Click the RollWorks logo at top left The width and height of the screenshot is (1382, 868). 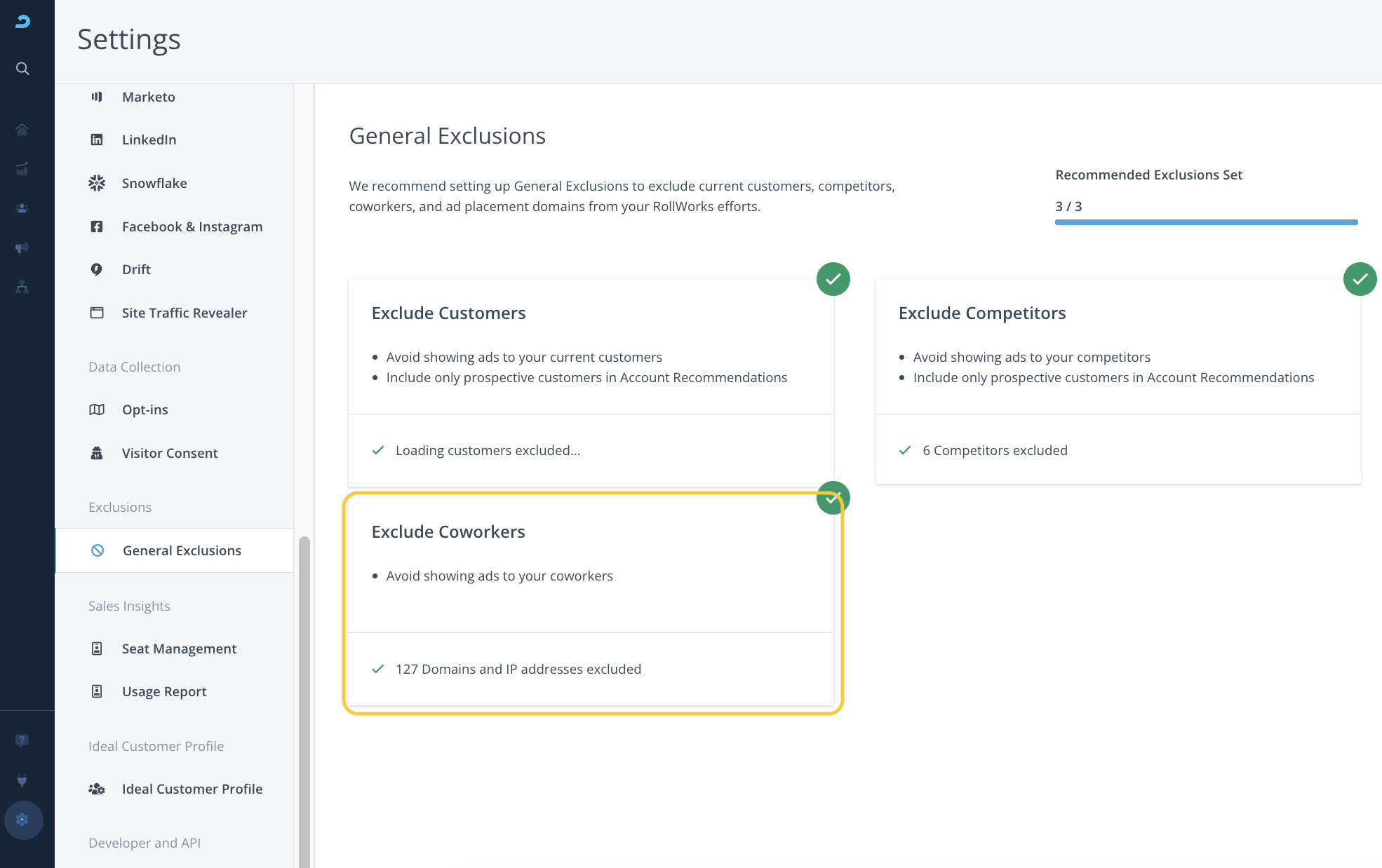click(22, 22)
